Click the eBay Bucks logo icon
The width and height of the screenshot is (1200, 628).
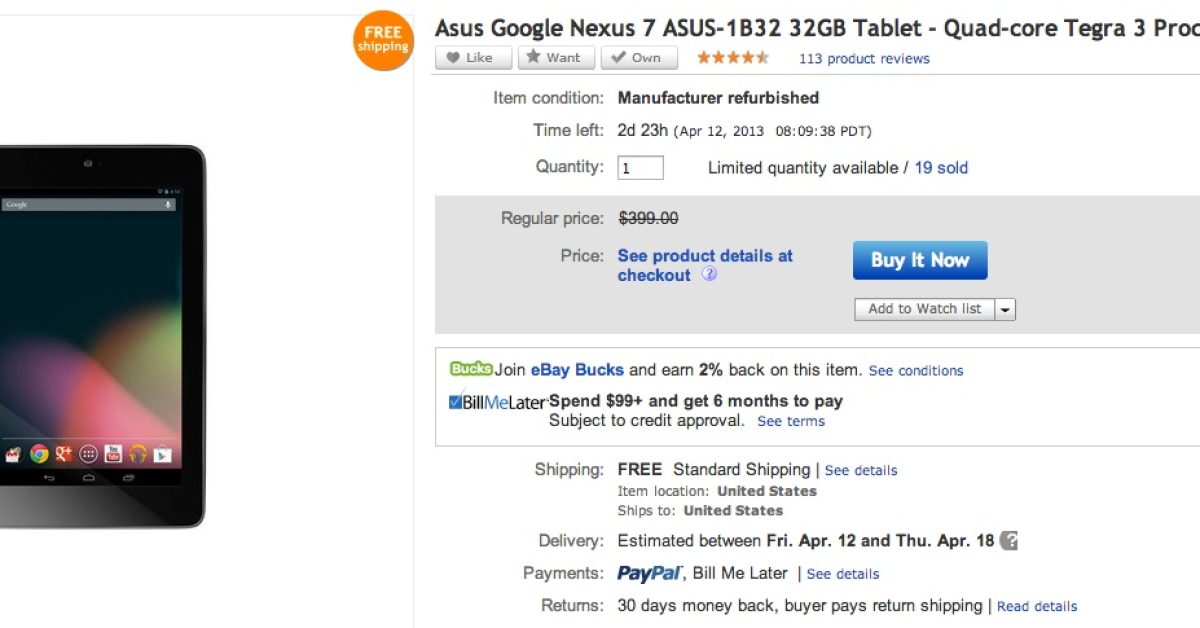click(x=471, y=369)
